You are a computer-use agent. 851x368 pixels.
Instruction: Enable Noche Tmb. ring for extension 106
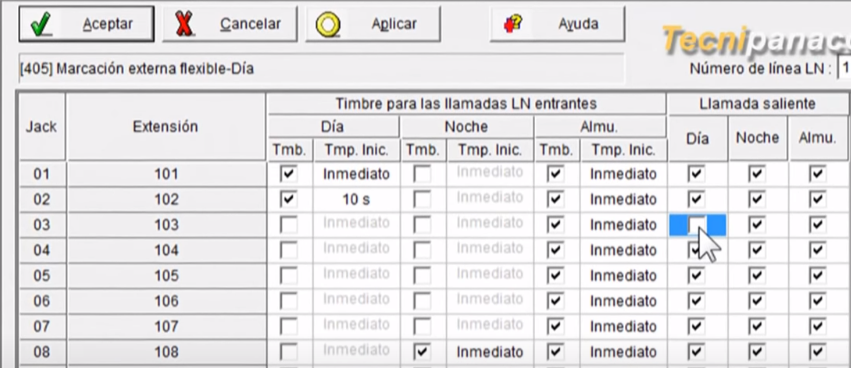click(422, 301)
